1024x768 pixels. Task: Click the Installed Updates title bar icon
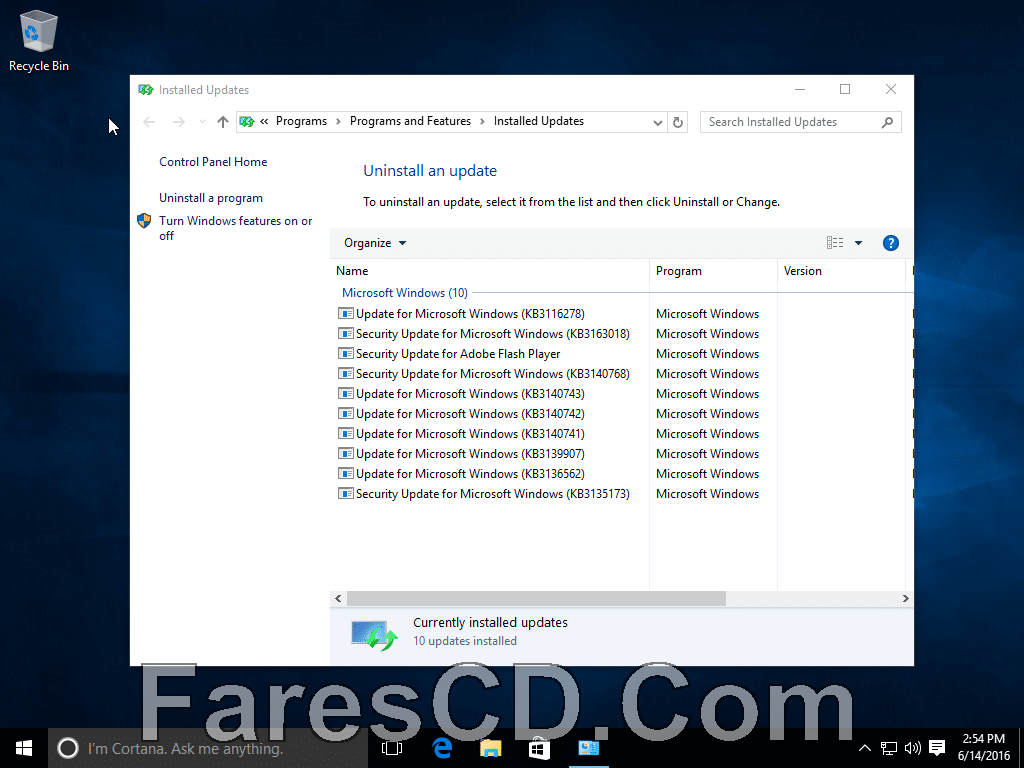146,90
